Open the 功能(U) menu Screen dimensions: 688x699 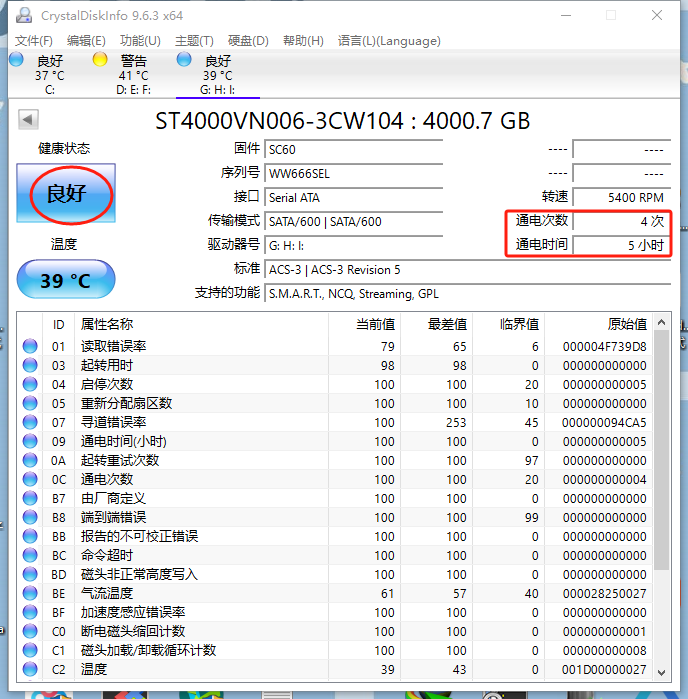tap(140, 41)
